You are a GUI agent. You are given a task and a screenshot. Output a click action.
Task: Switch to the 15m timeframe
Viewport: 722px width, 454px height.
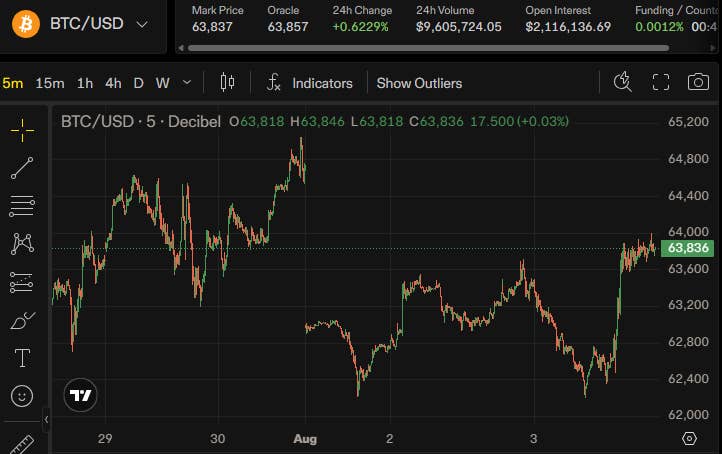pos(50,83)
